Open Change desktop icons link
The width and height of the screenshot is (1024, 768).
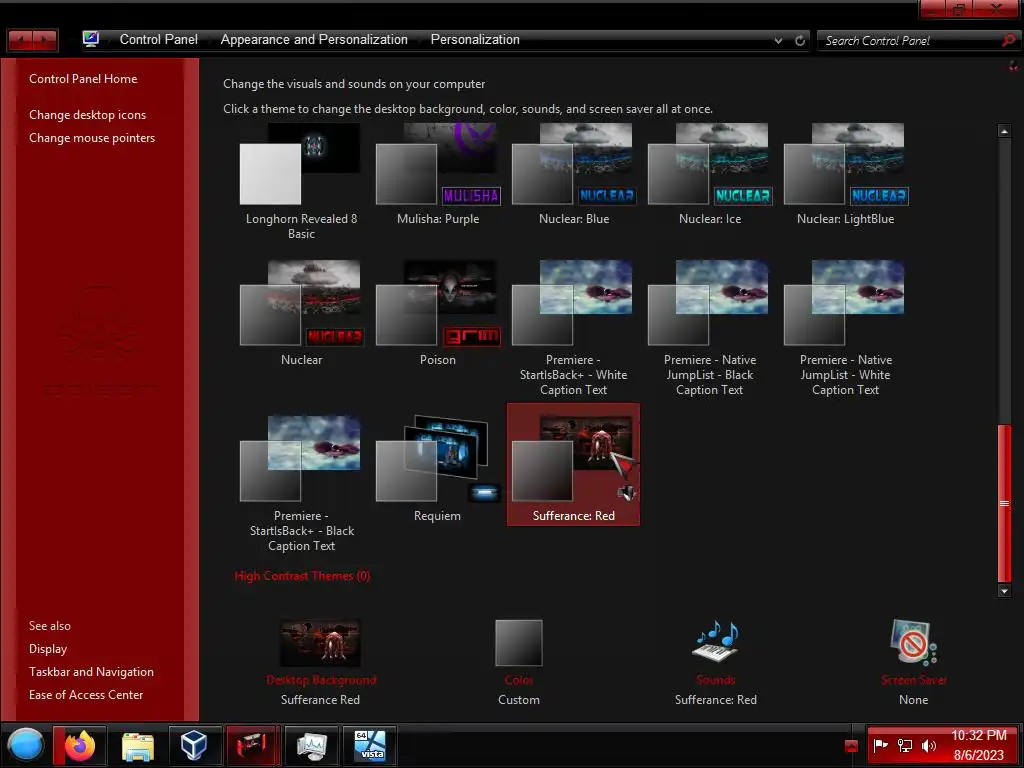[x=88, y=114]
